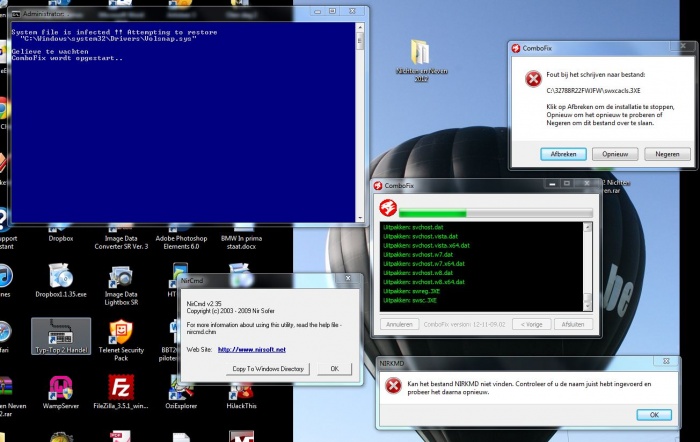Open the Nichten en Neven 2012 folder
The width and height of the screenshot is (700, 442).
click(x=421, y=60)
